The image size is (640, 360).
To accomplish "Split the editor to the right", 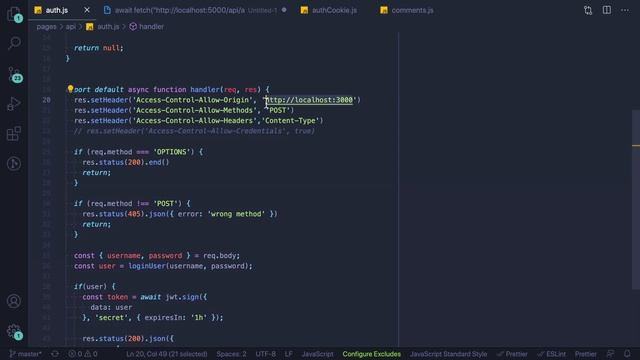I will point(607,10).
